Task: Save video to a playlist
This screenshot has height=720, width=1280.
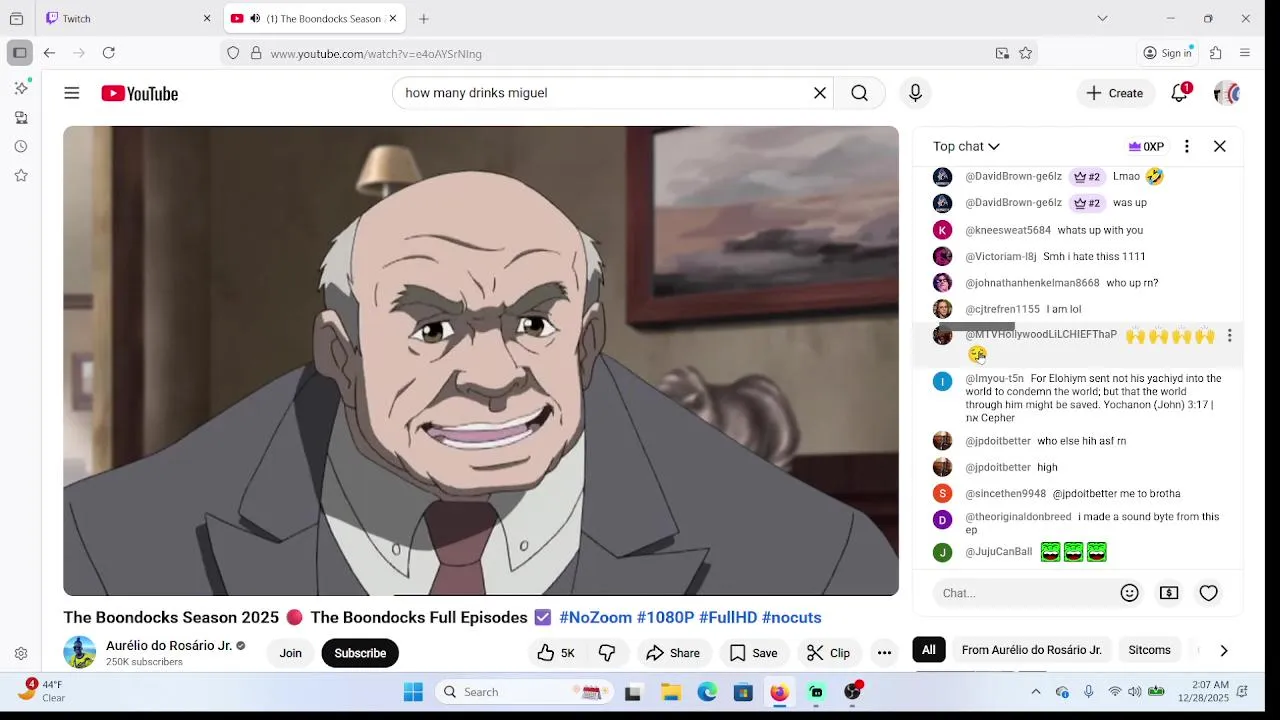Action: point(754,653)
